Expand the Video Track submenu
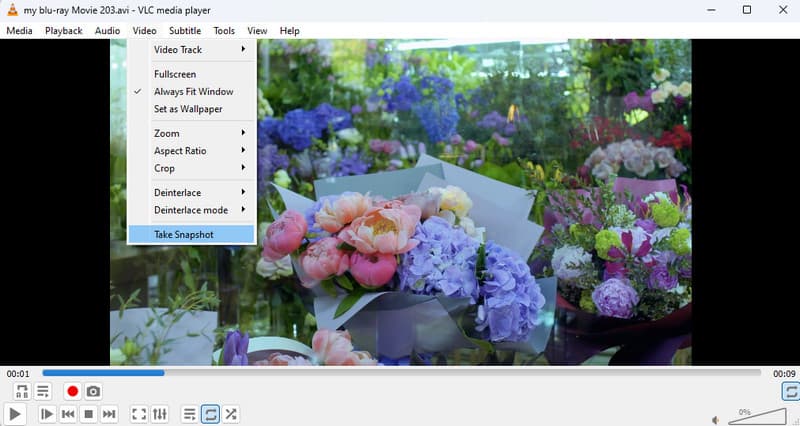The width and height of the screenshot is (800, 426). coord(191,49)
